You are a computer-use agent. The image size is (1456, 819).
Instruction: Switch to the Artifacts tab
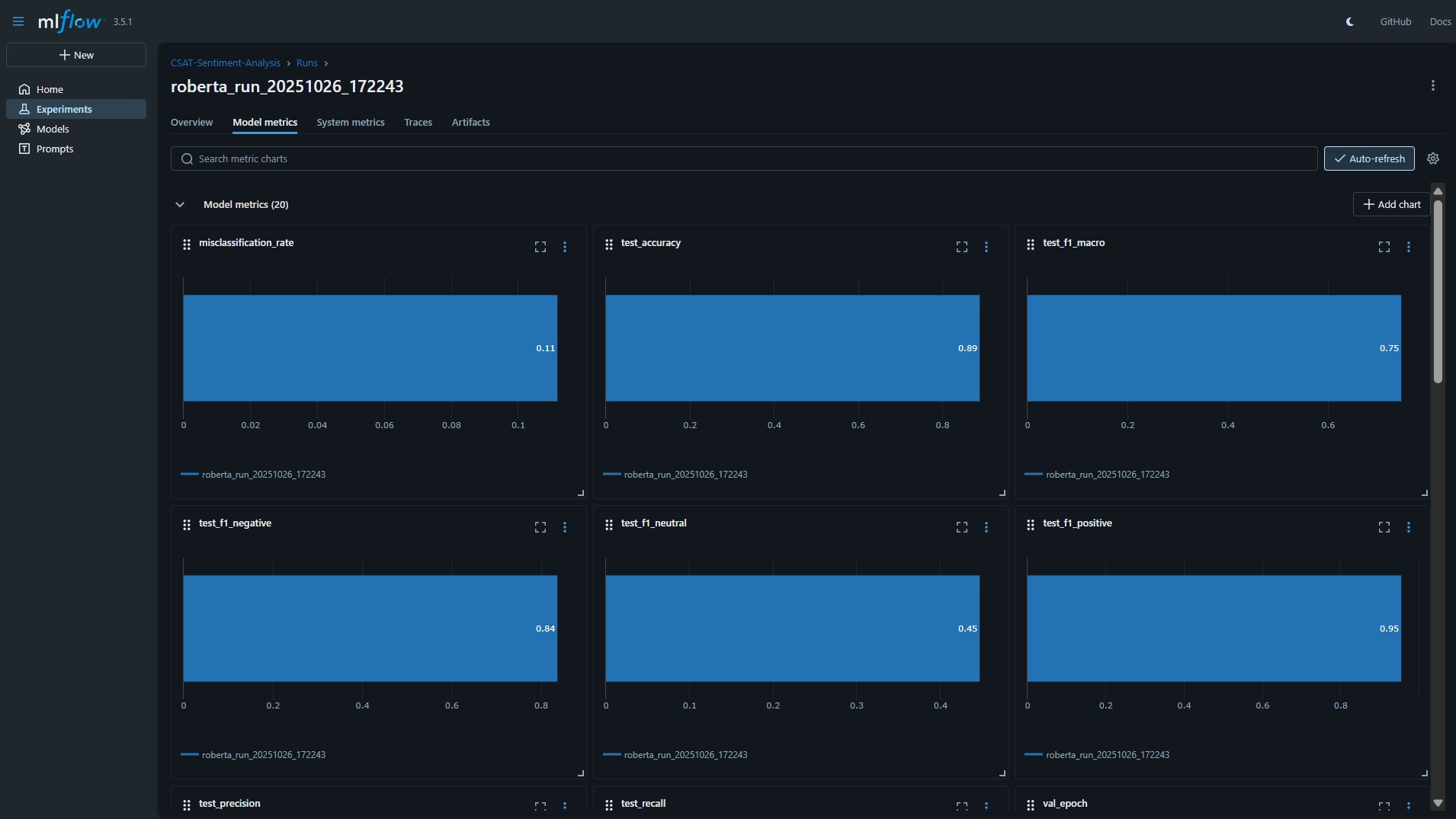pos(470,122)
